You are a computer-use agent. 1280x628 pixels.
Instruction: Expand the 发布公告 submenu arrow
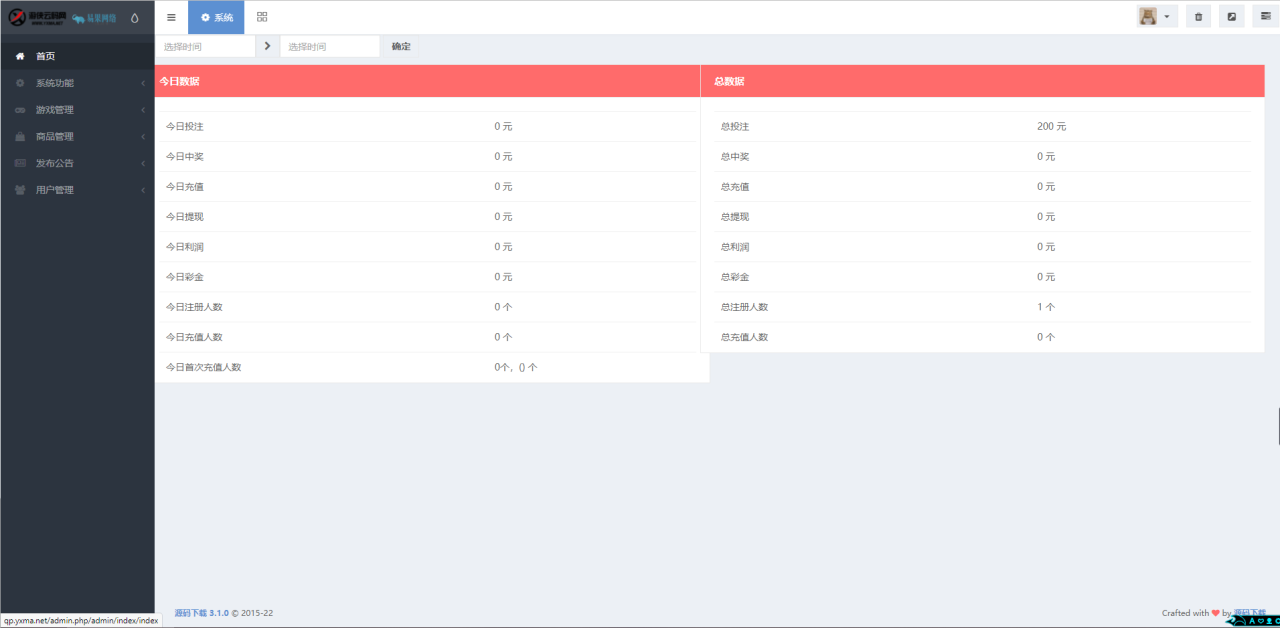click(x=143, y=163)
